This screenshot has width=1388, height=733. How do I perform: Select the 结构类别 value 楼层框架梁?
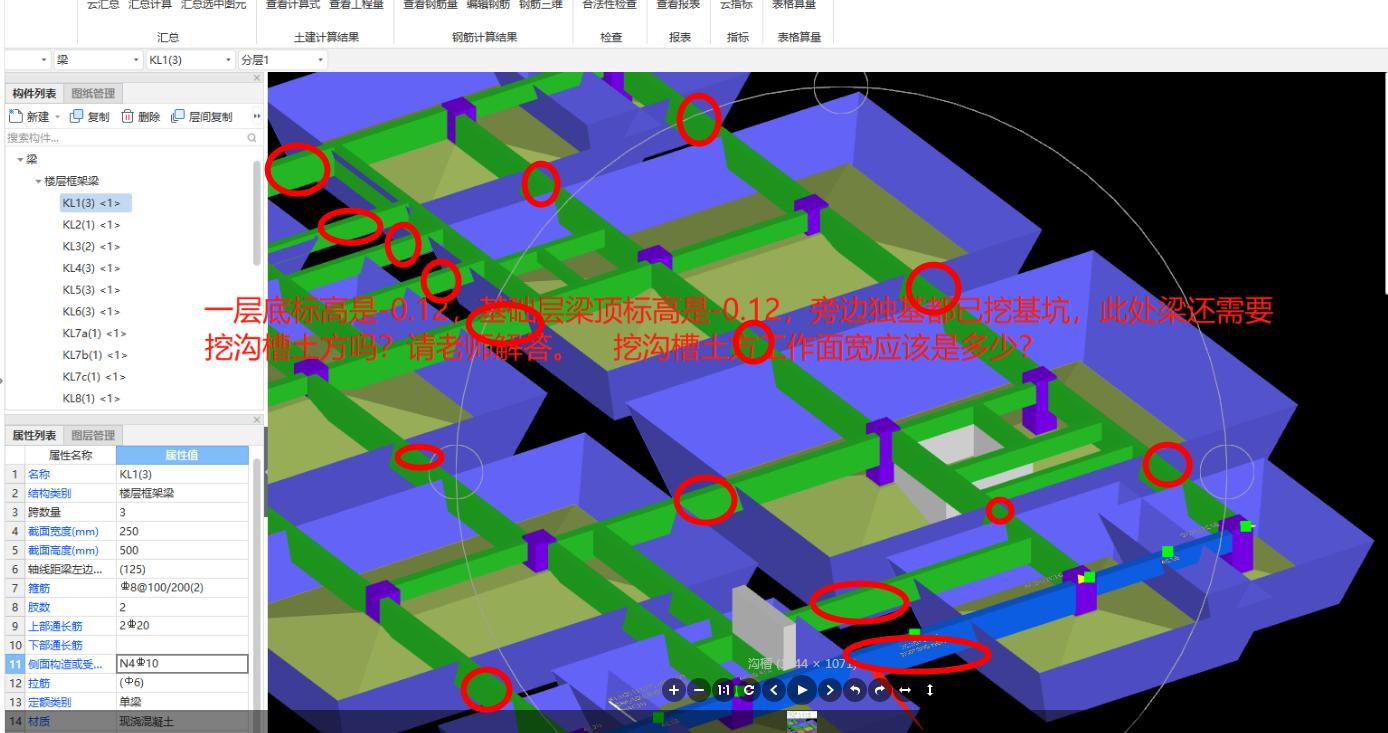point(182,493)
